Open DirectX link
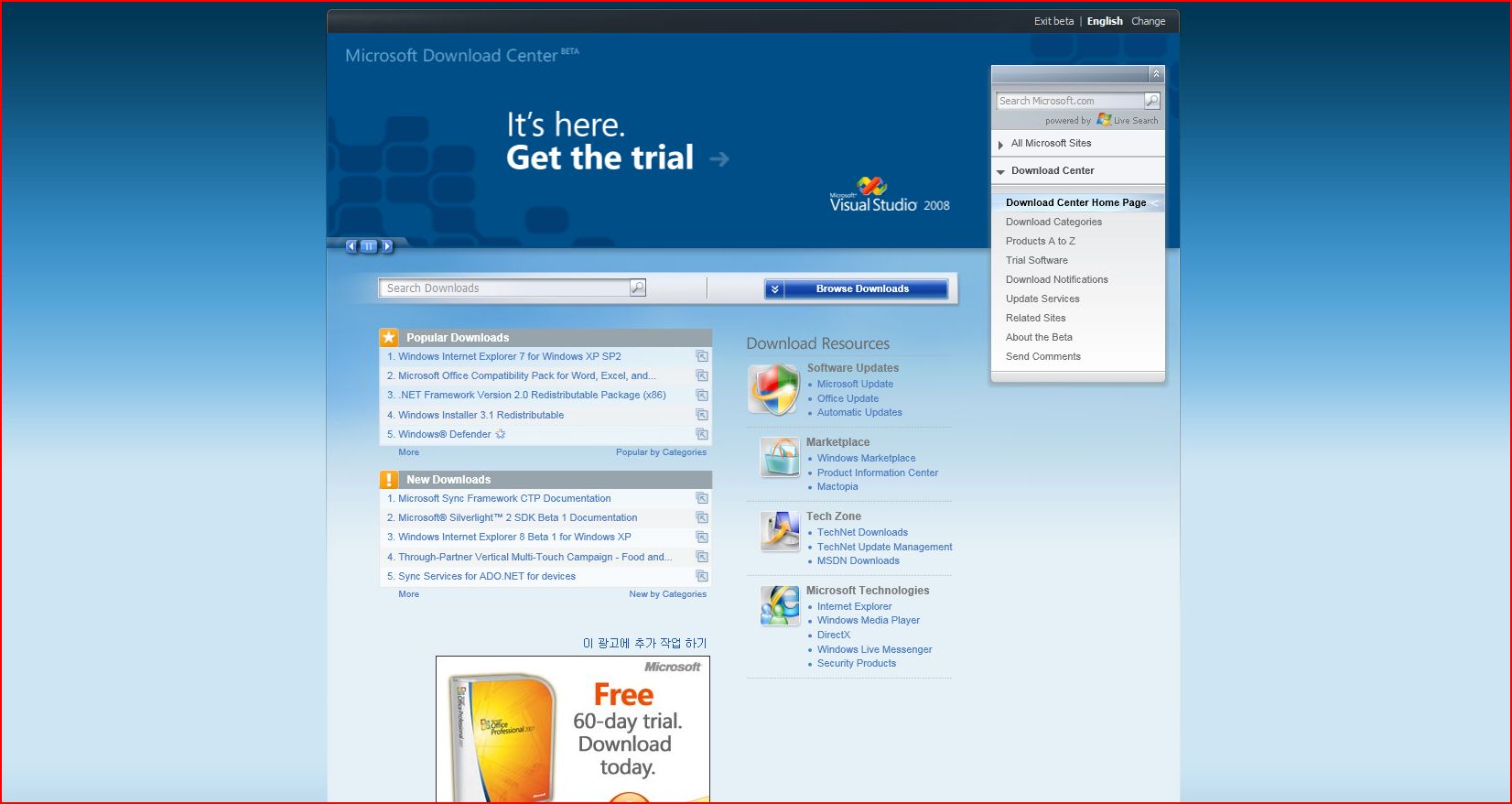Image resolution: width=1512 pixels, height=804 pixels. click(x=833, y=635)
